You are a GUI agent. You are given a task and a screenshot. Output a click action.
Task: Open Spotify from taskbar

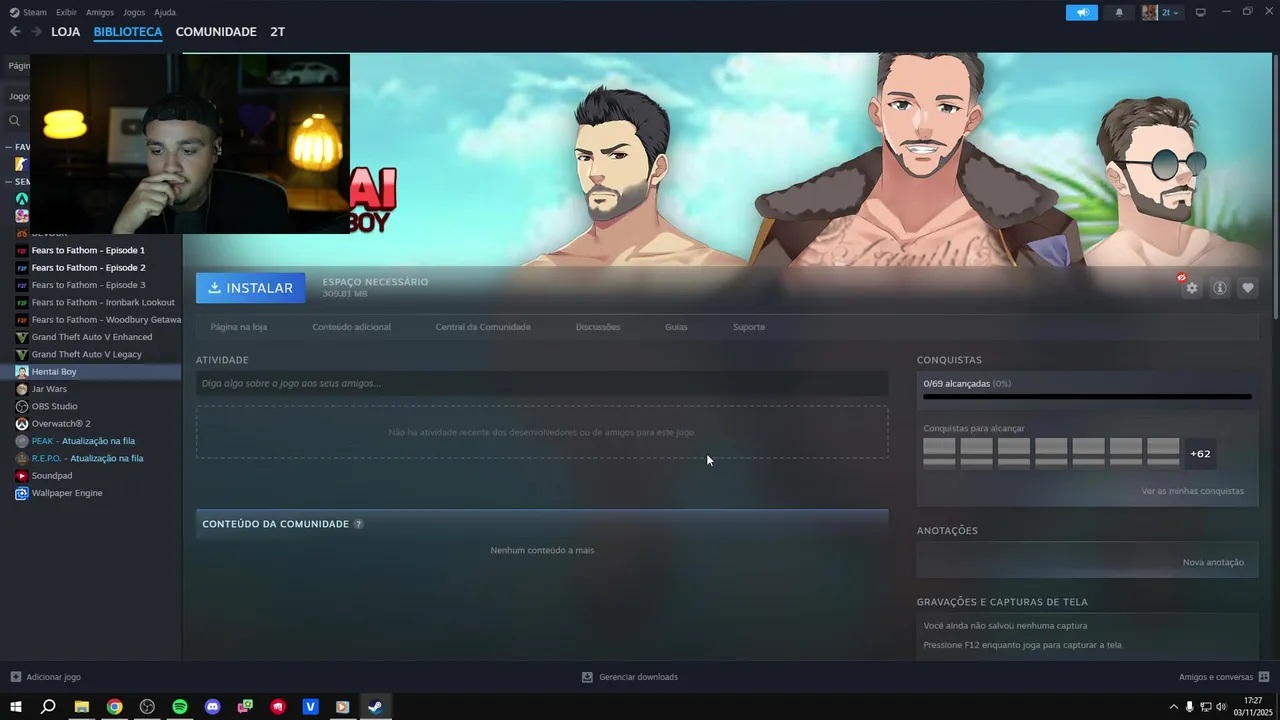pos(180,707)
